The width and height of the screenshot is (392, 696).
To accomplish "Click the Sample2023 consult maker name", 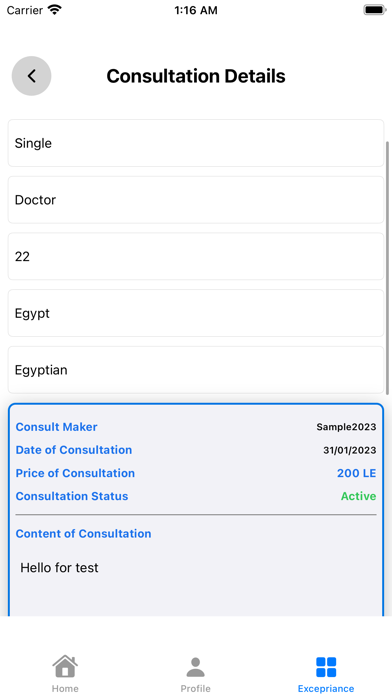I will 346,427.
